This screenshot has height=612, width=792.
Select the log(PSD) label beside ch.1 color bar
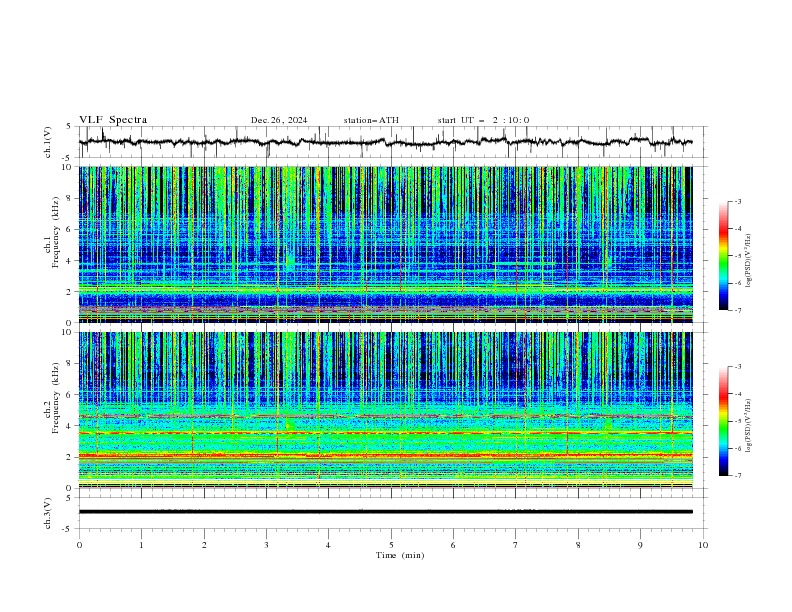[749, 262]
